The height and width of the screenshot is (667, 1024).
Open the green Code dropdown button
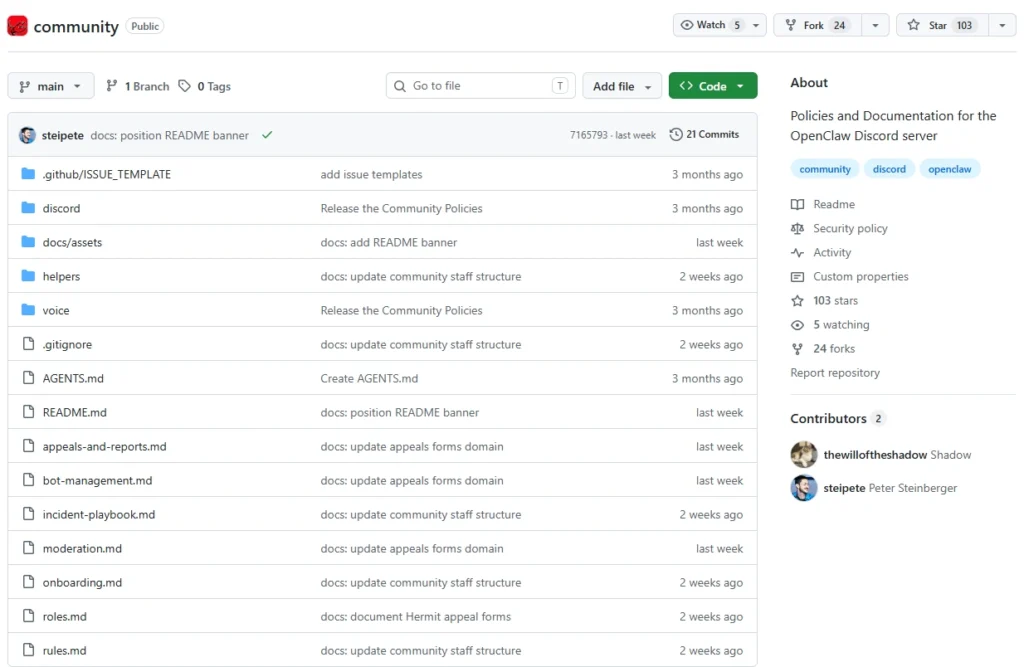pyautogui.click(x=712, y=86)
